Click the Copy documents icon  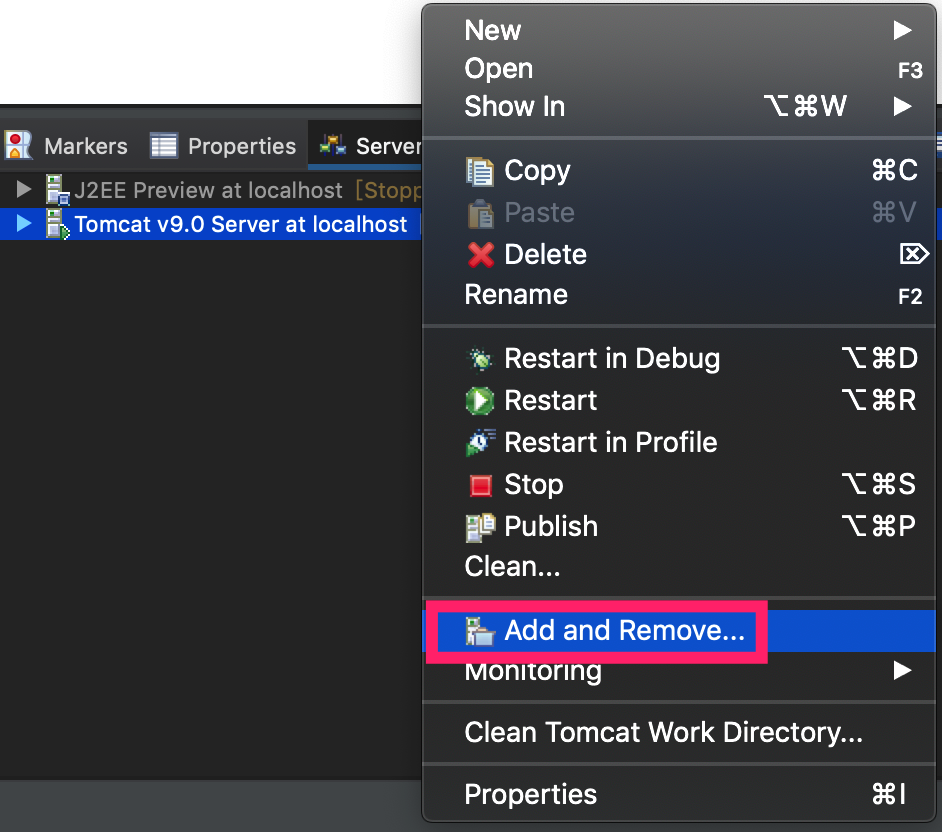(x=479, y=171)
